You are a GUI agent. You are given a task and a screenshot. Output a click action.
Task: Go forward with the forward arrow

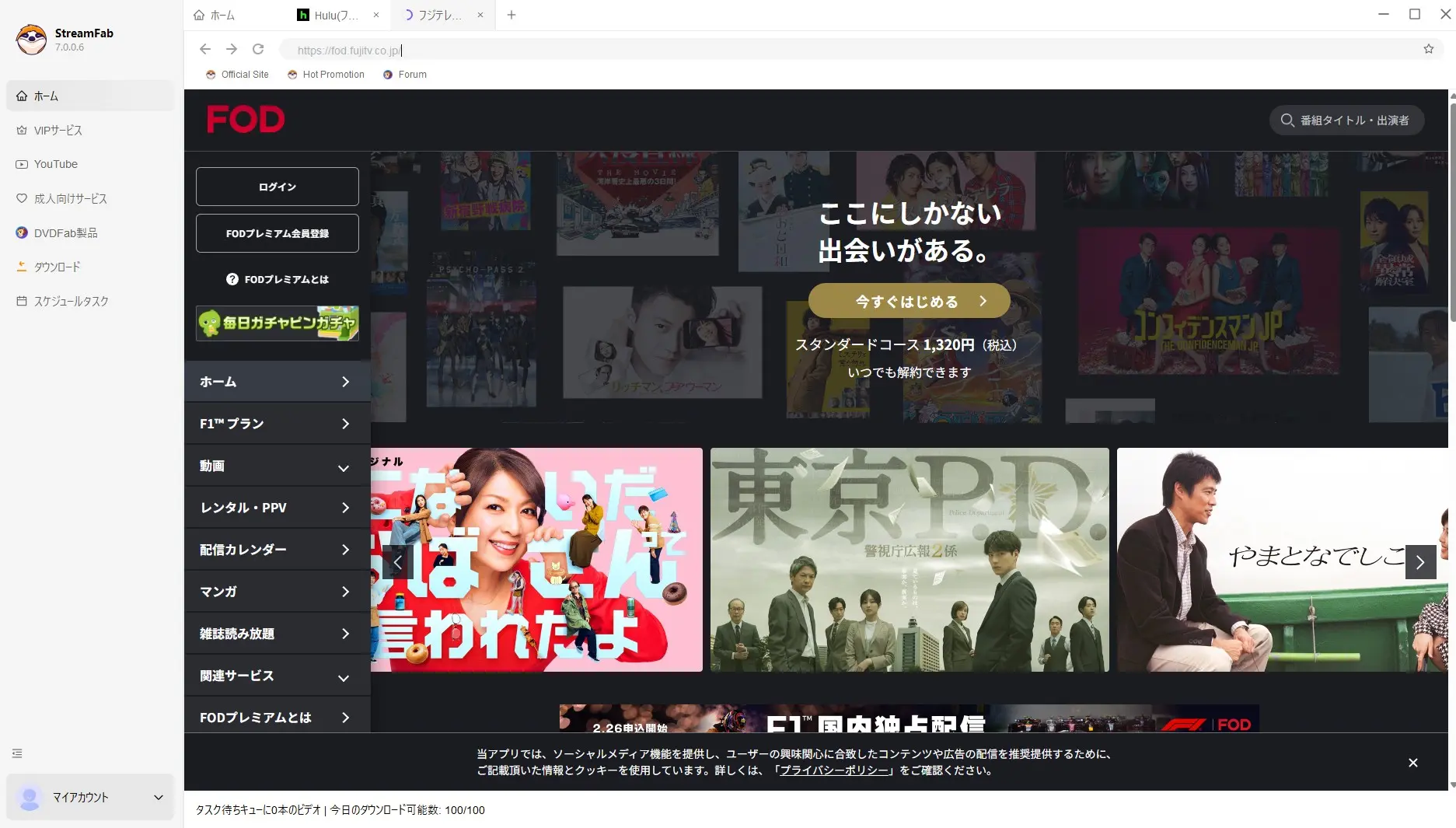(232, 49)
